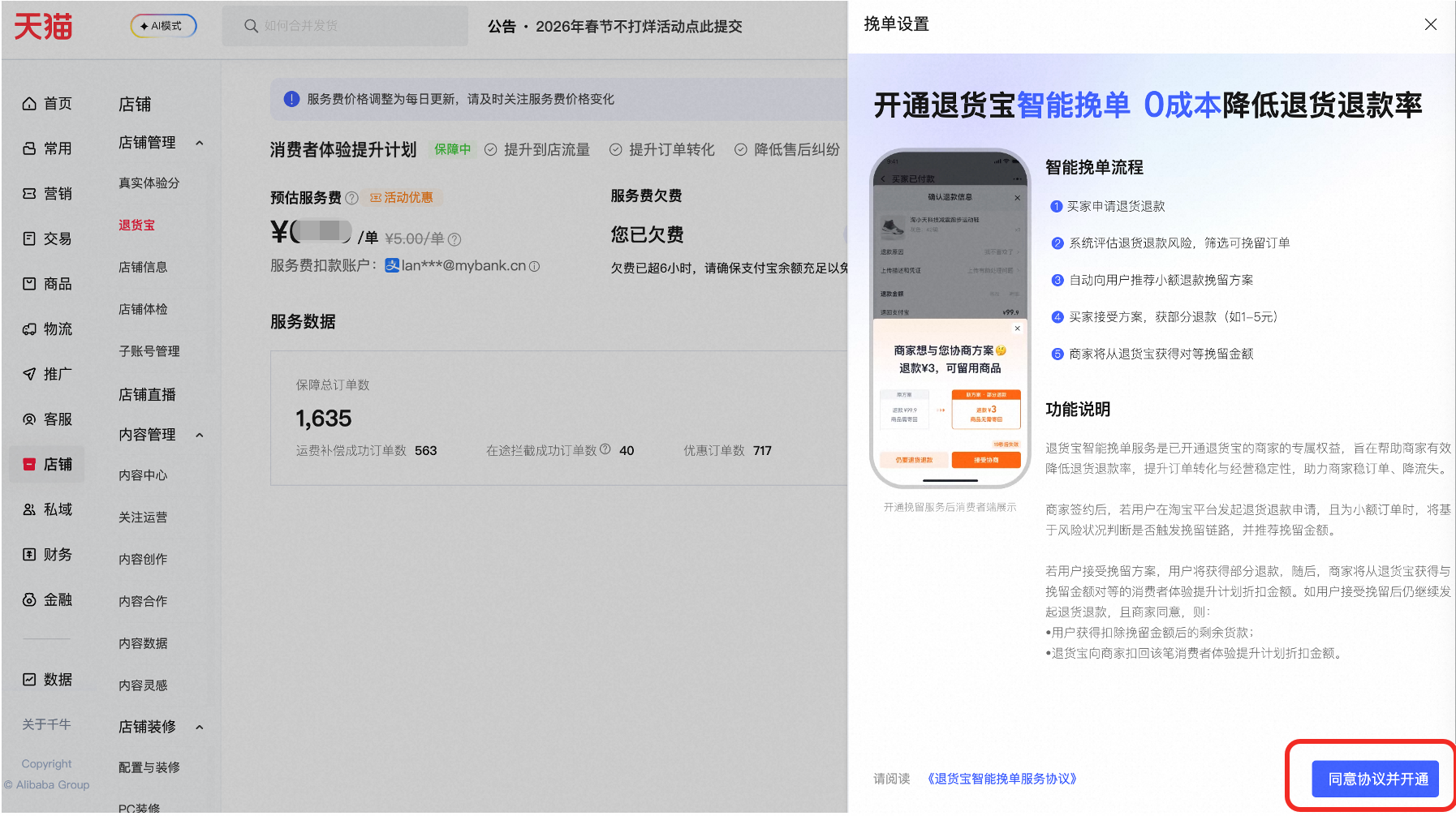Open 退货宝 menu item
Viewport: 1456px width, 816px height.
point(136,225)
